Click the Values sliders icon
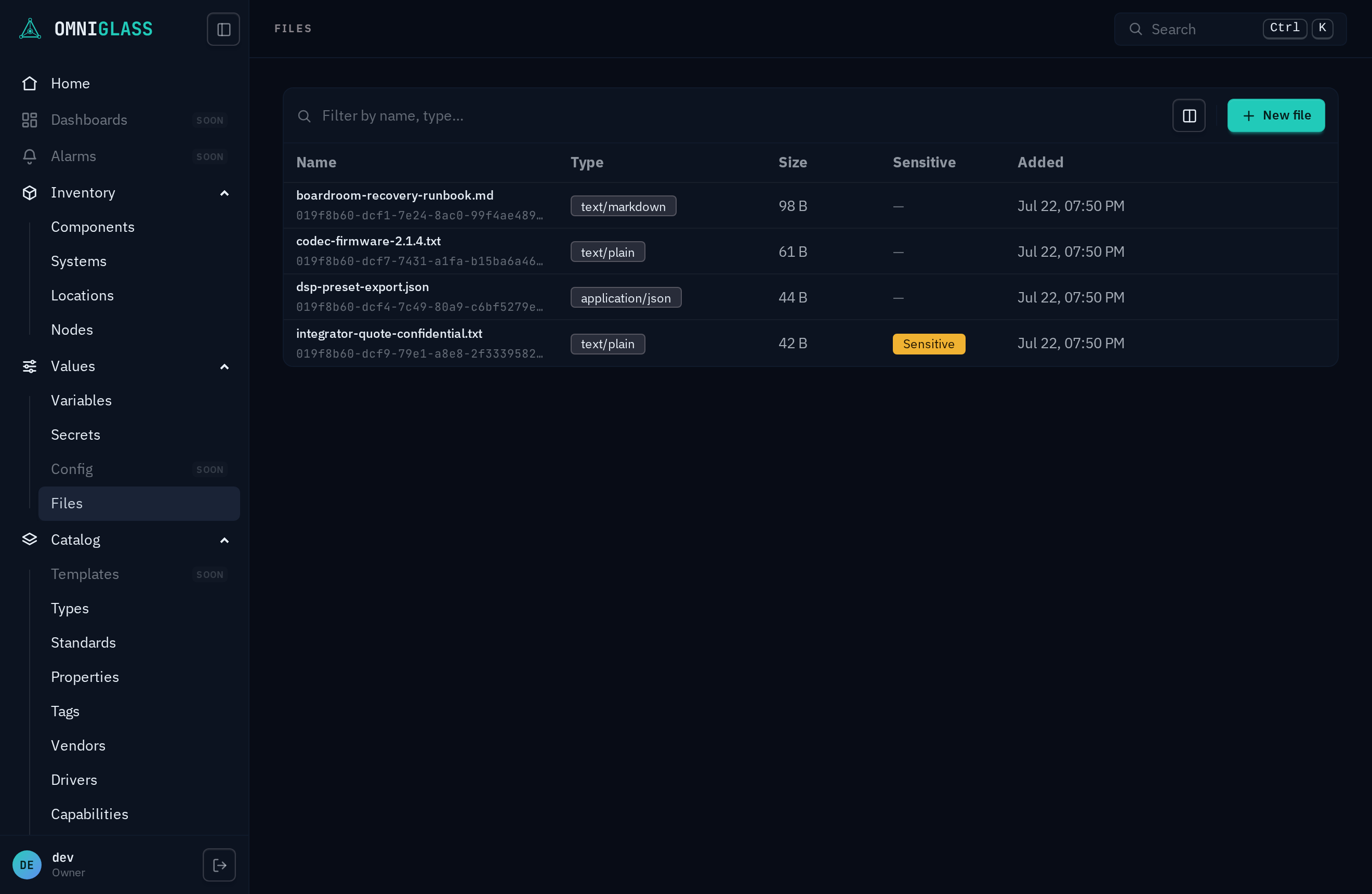The height and width of the screenshot is (894, 1372). tap(30, 366)
